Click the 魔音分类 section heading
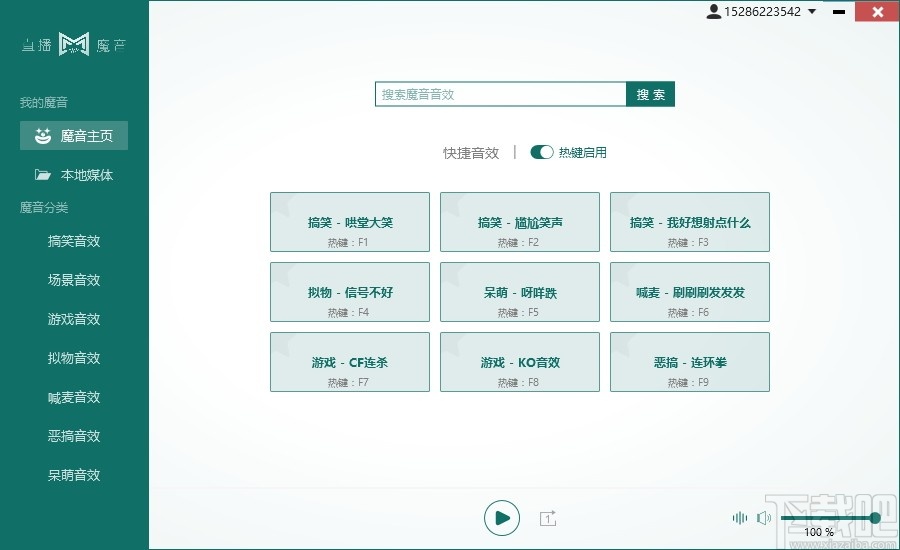The width and height of the screenshot is (900, 550). click(x=44, y=207)
